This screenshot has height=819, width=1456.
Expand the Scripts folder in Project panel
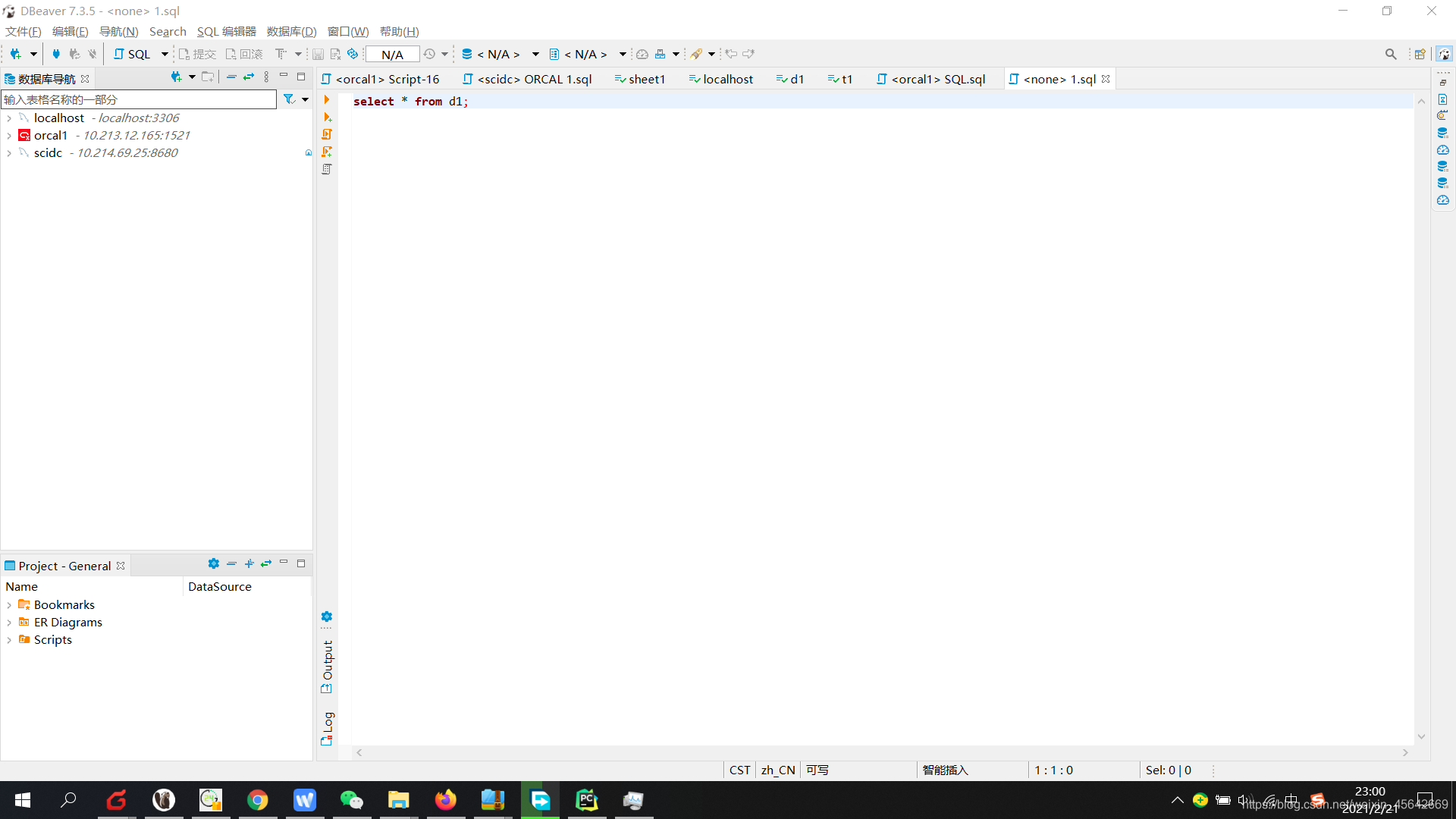(9, 639)
